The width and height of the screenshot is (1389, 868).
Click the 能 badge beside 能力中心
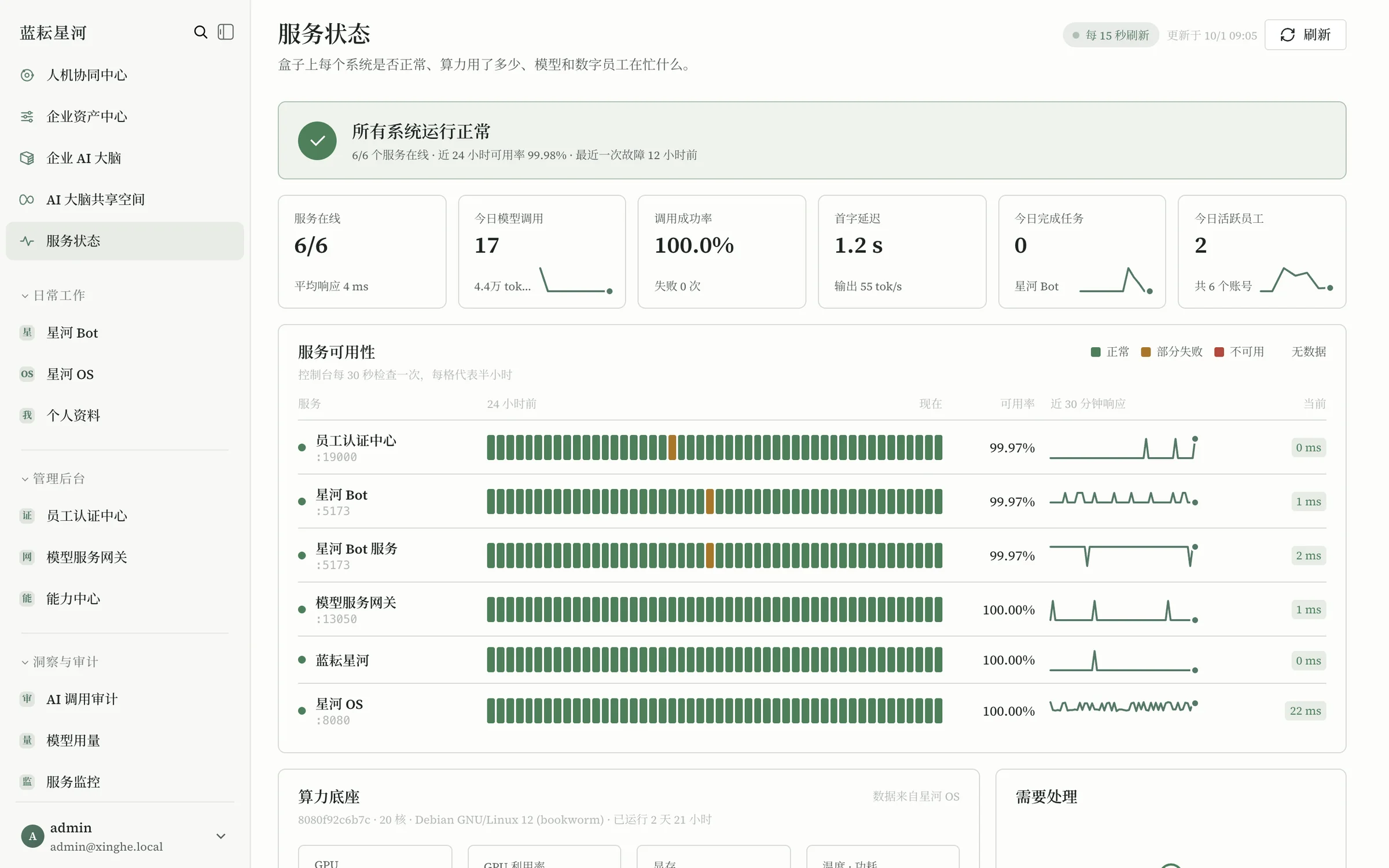tap(27, 599)
